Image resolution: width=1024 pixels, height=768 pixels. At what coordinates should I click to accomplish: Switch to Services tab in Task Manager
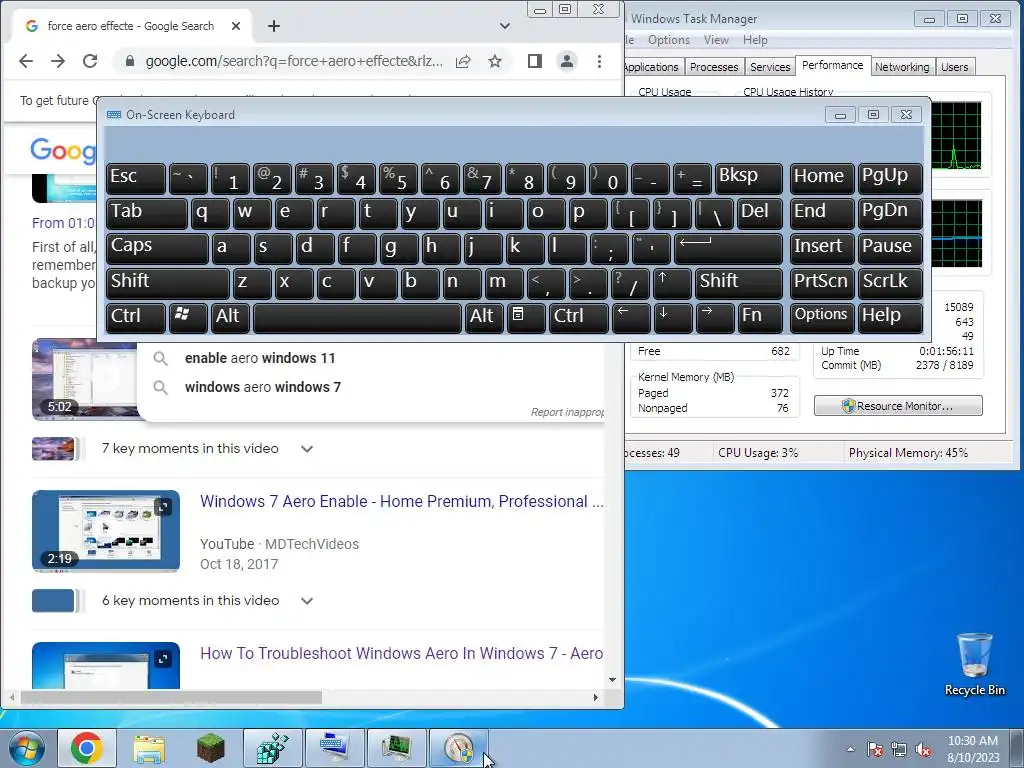(770, 67)
